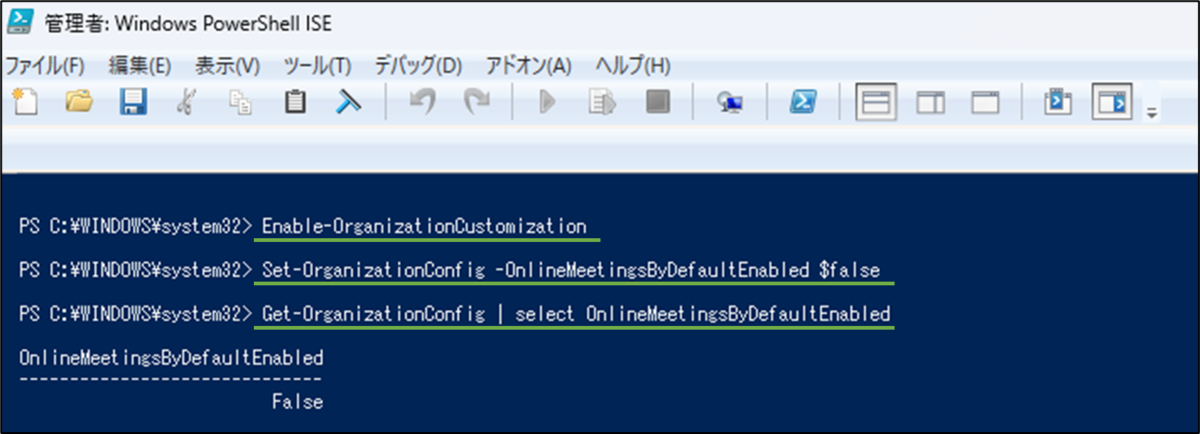Click the New script icon
Screen dimensions: 1200x434
click(x=24, y=102)
